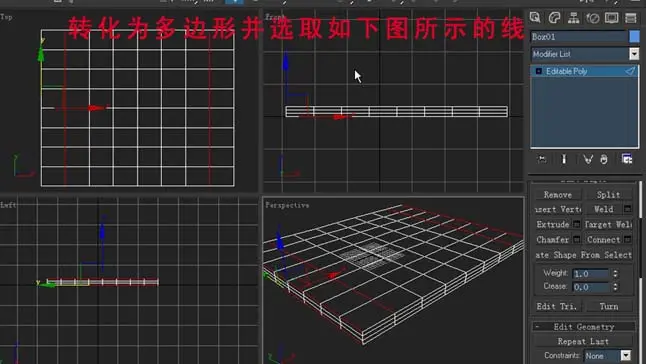Click the Pin Stack icon
Screen dimensions: 646x364
click(x=542, y=159)
